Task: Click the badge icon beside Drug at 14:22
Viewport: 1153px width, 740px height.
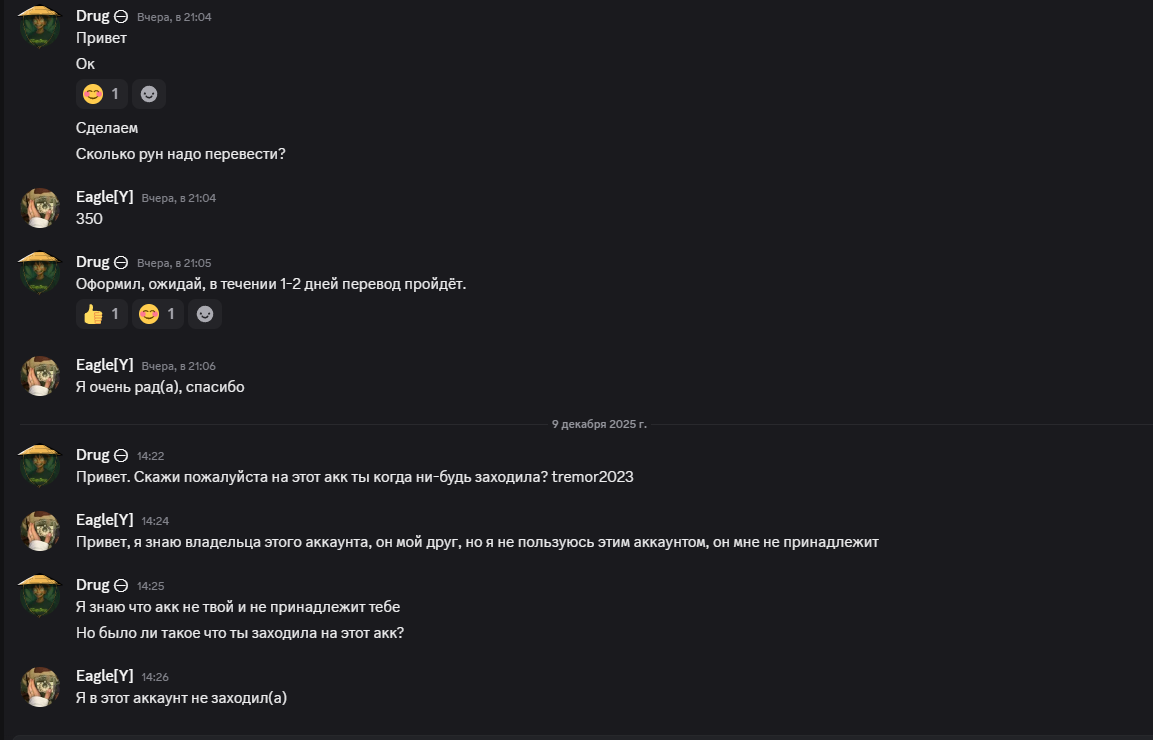Action: pyautogui.click(x=121, y=455)
